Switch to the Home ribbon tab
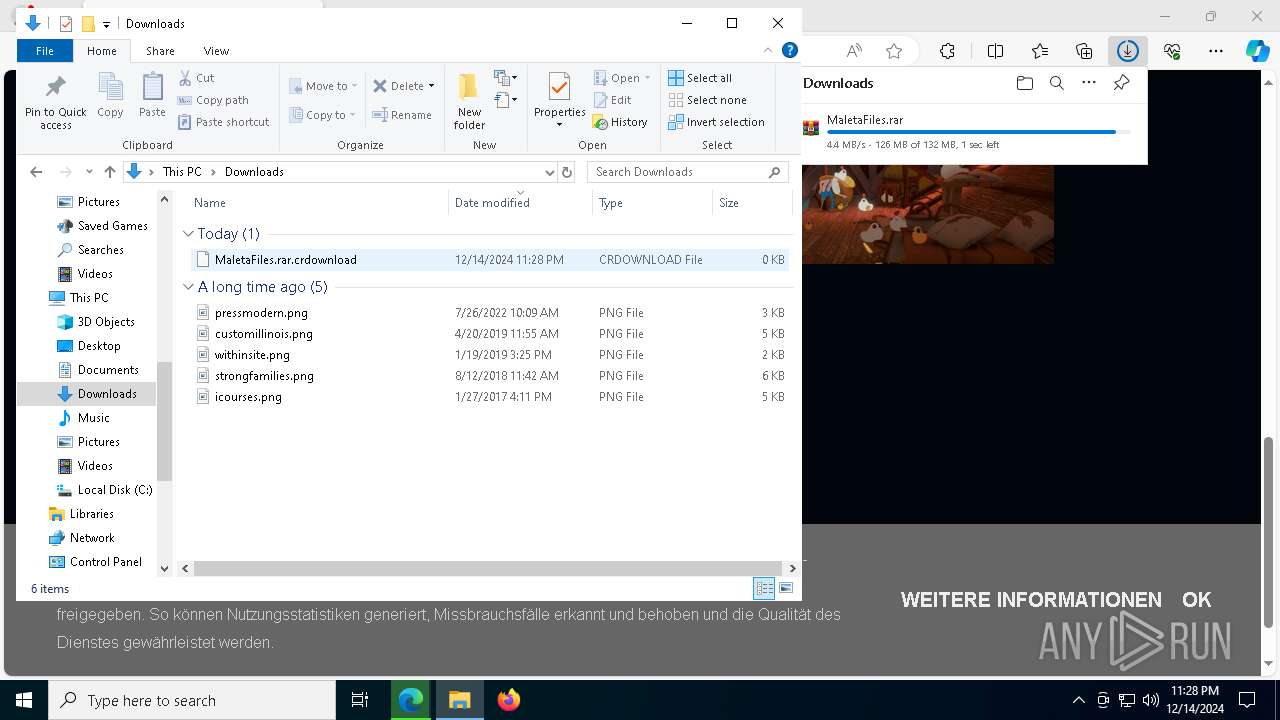The image size is (1280, 720). (x=101, y=51)
